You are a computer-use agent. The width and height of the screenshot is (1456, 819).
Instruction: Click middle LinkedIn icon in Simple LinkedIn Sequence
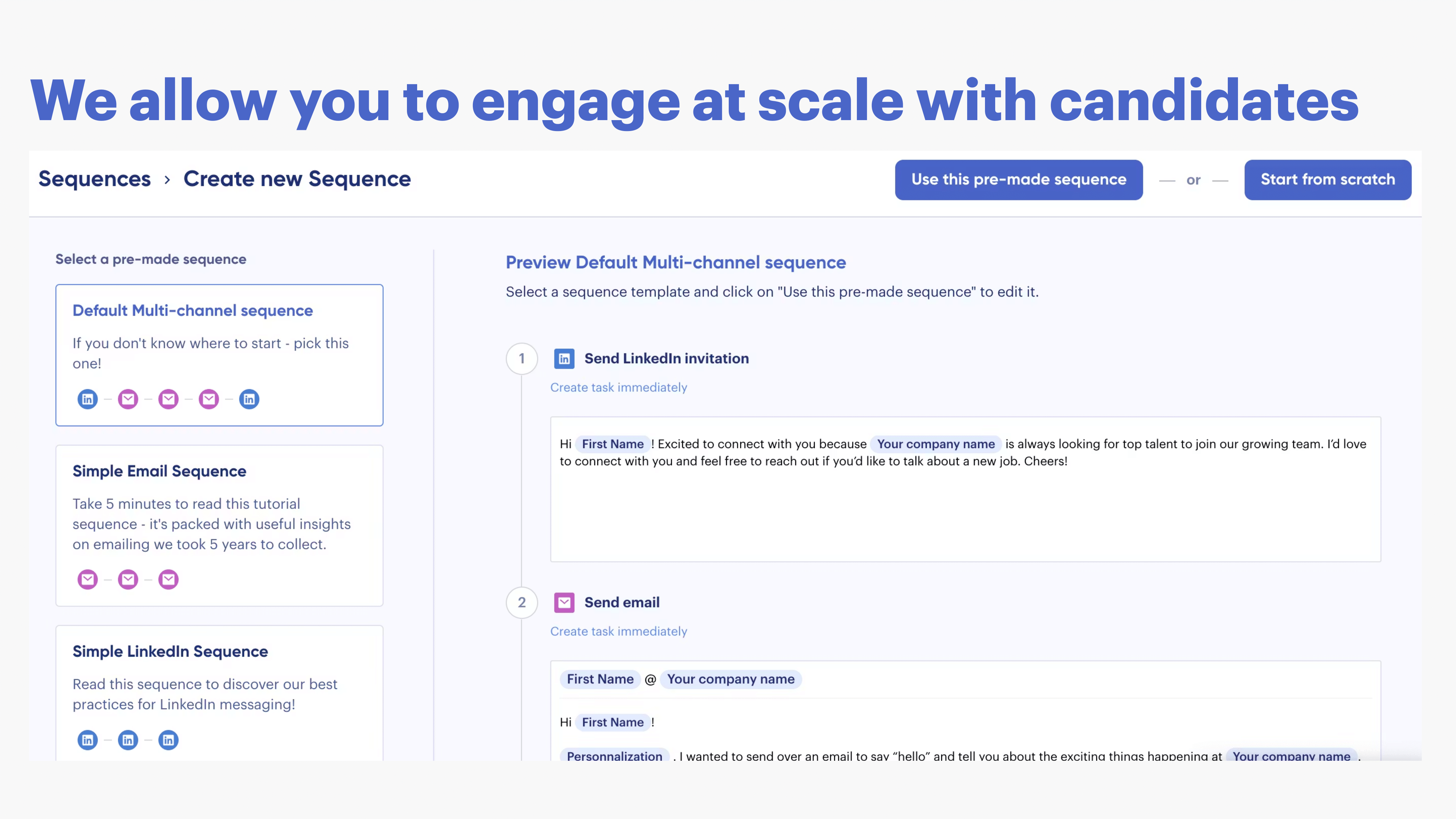pos(128,740)
